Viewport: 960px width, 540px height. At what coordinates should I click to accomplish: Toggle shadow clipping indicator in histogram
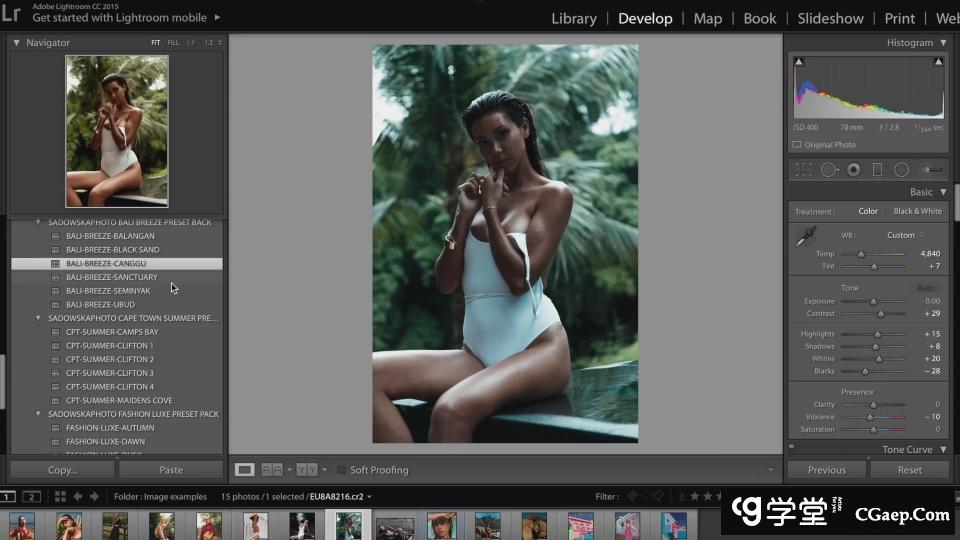click(x=798, y=62)
